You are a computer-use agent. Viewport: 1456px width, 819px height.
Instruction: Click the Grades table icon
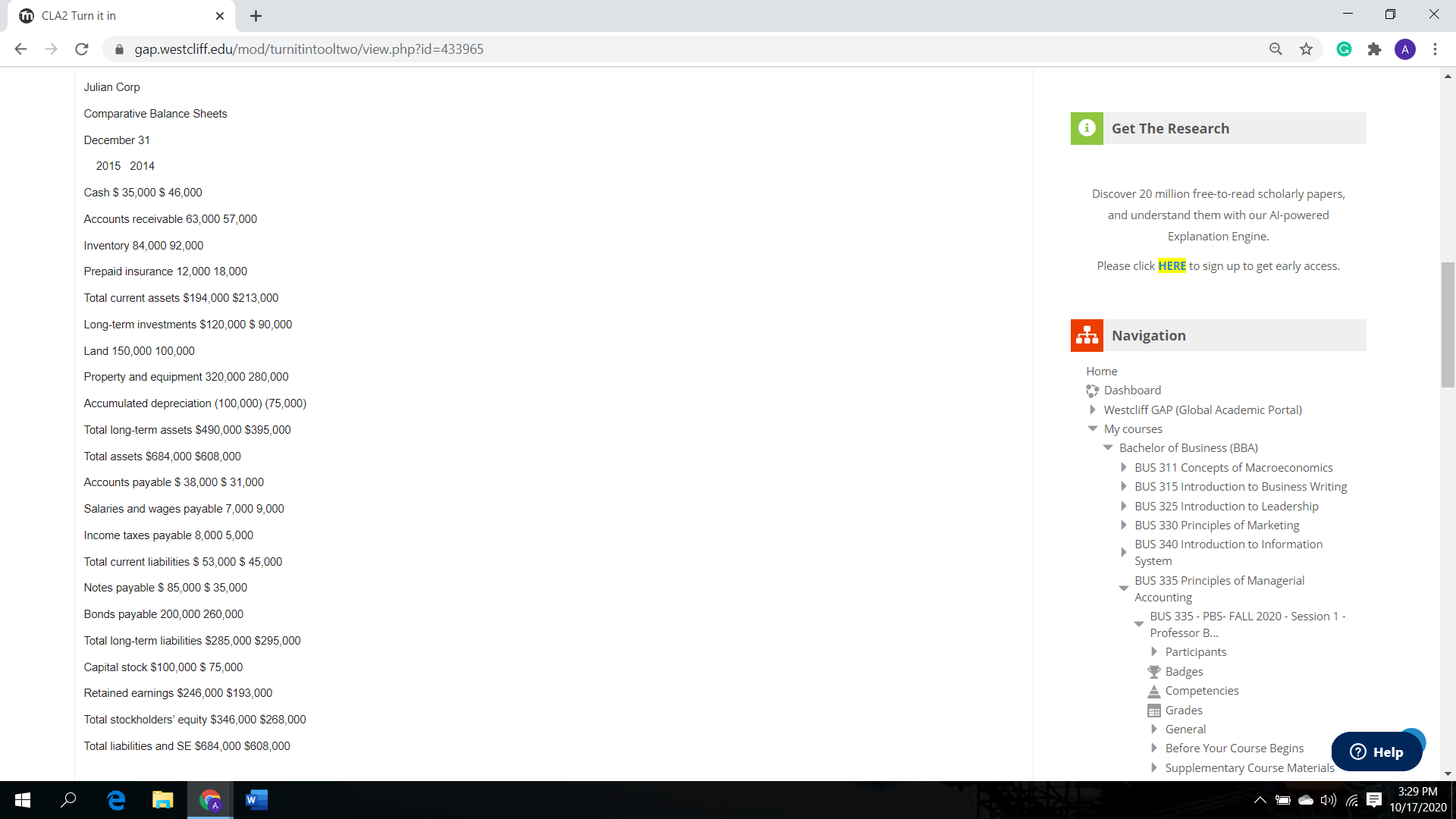1153,711
